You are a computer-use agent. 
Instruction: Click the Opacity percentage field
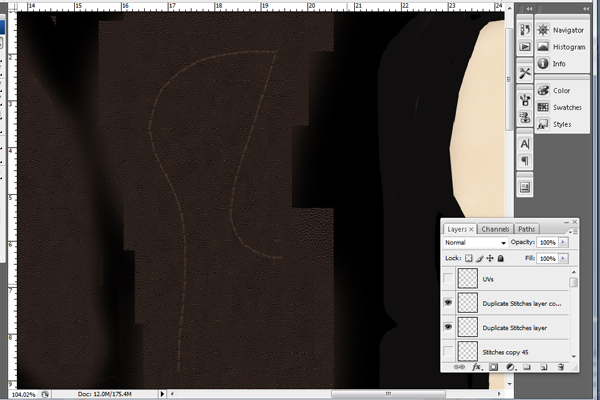(x=548, y=242)
